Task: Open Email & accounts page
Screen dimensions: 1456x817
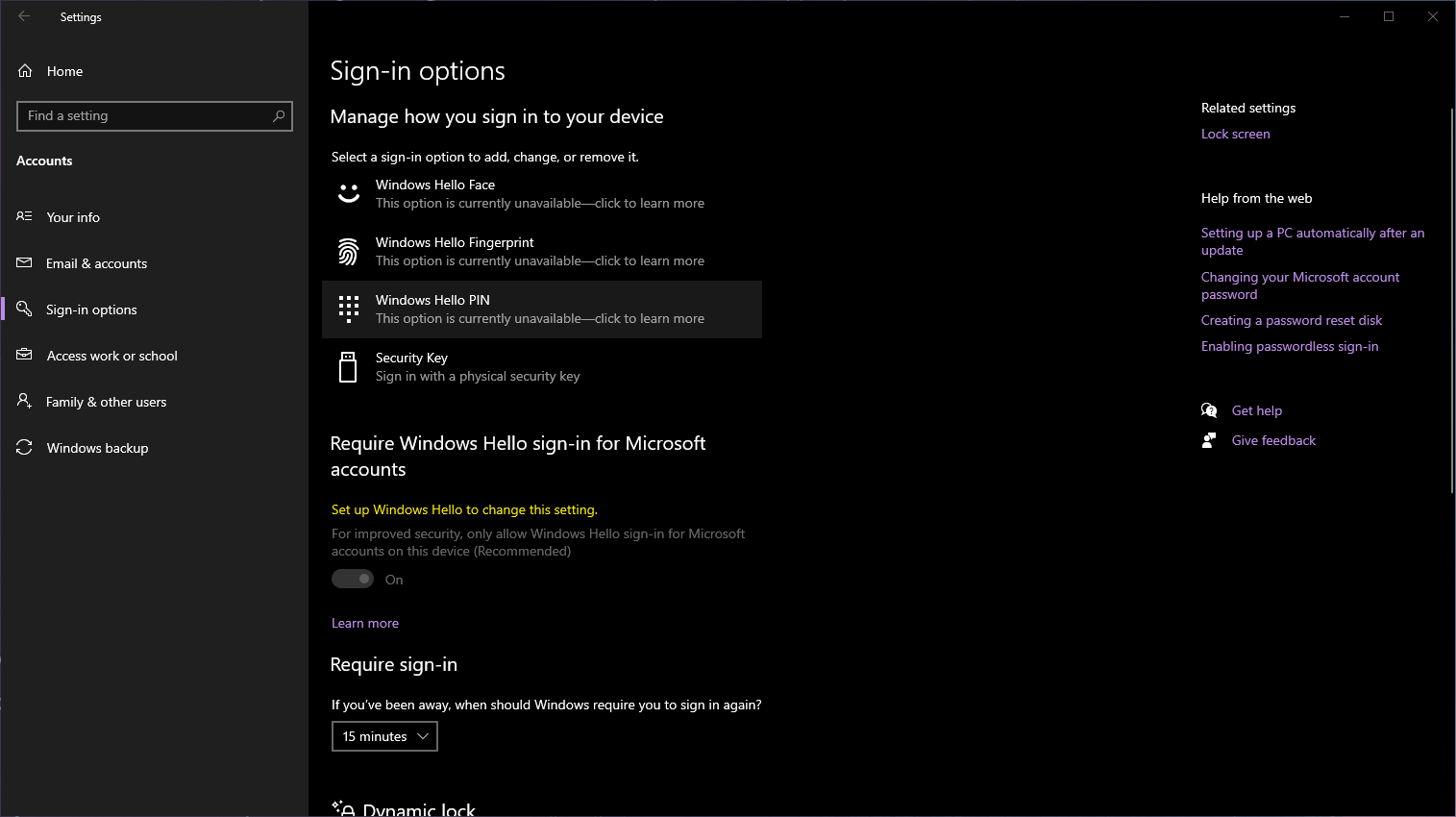Action: coord(154,263)
